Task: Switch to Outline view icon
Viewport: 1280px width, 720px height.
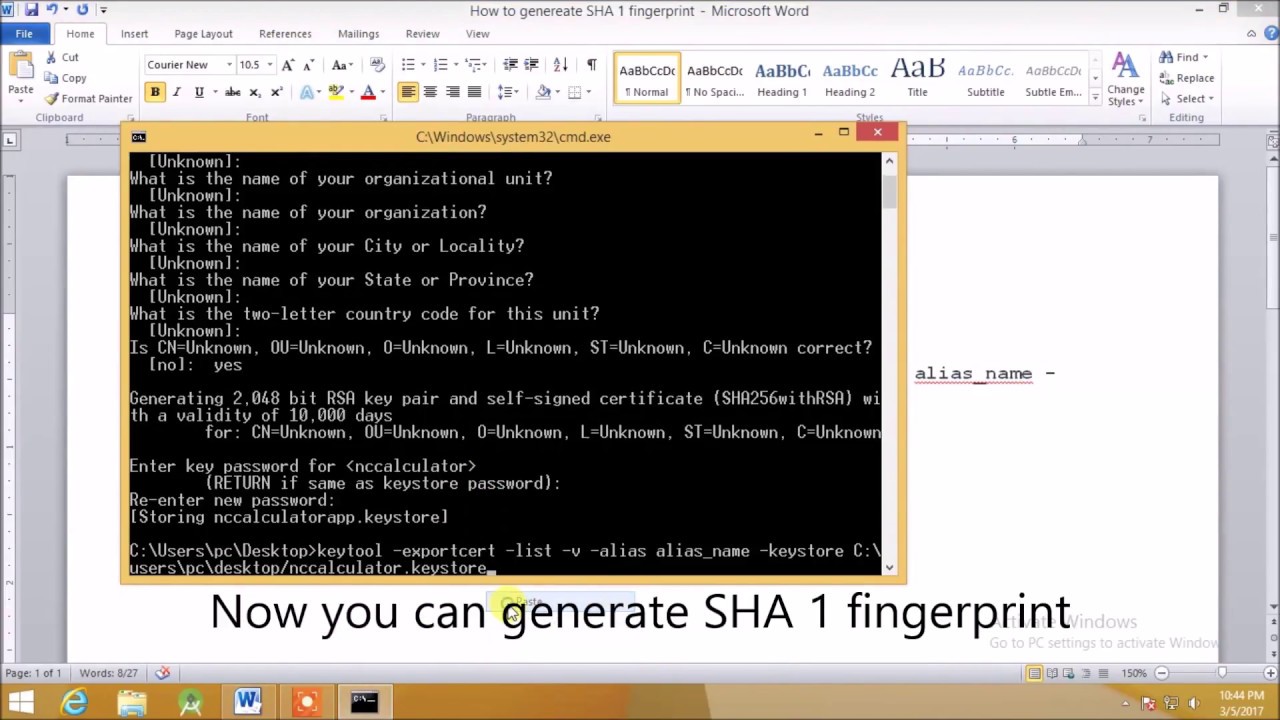Action: click(1086, 673)
